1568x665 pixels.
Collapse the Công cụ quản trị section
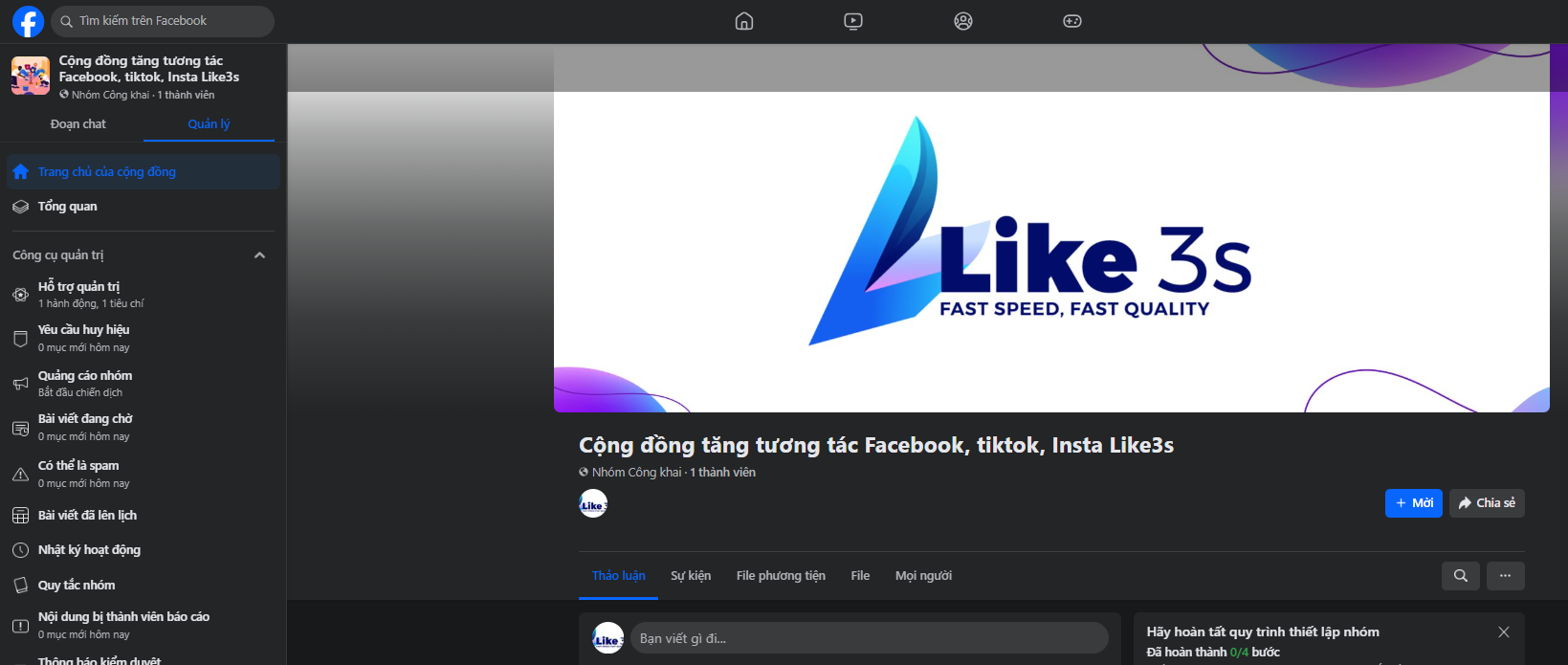click(259, 255)
